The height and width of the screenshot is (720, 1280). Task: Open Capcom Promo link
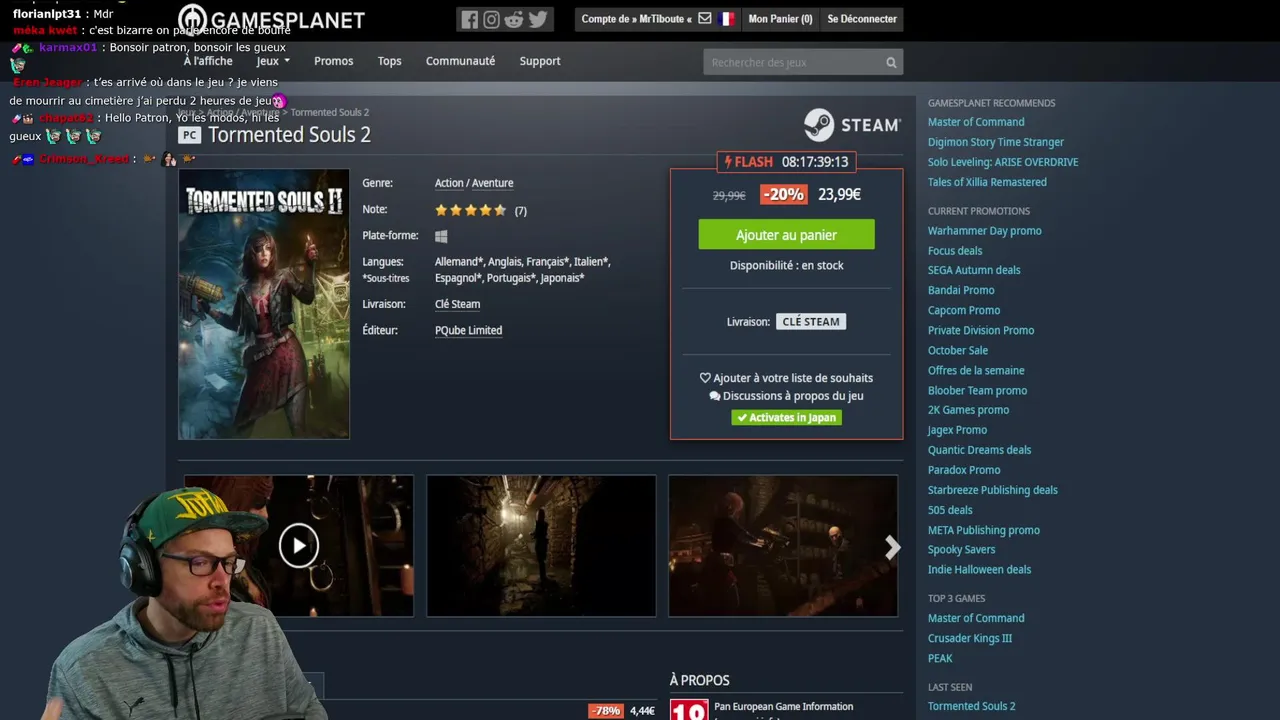[x=964, y=310]
